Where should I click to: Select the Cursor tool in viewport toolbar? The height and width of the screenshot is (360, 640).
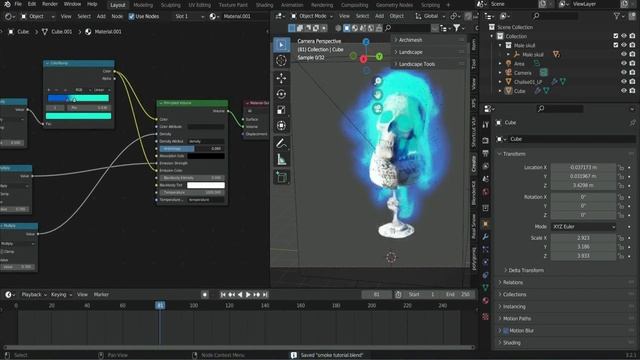pyautogui.click(x=281, y=61)
